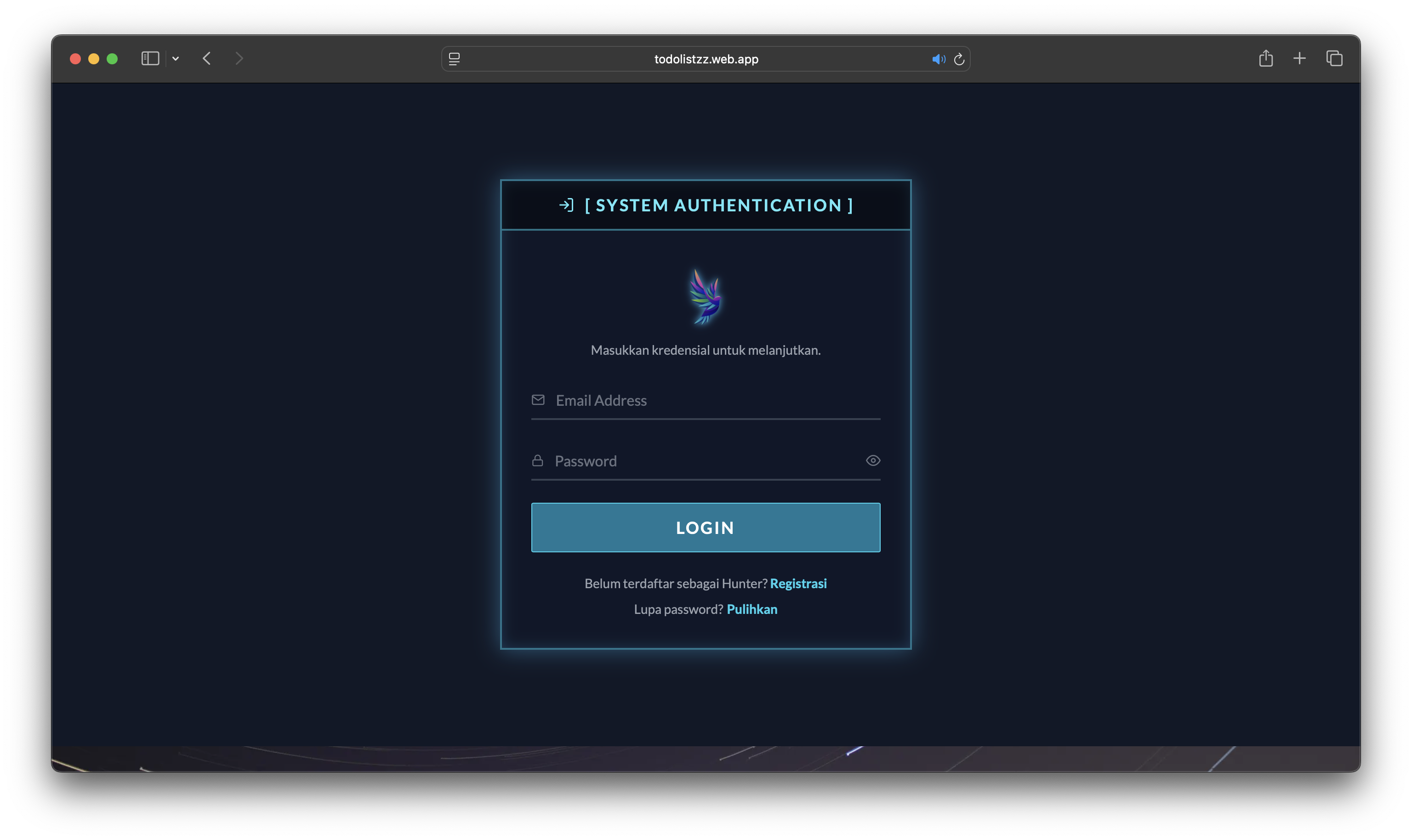Show the tab overview icon

[x=1334, y=58]
